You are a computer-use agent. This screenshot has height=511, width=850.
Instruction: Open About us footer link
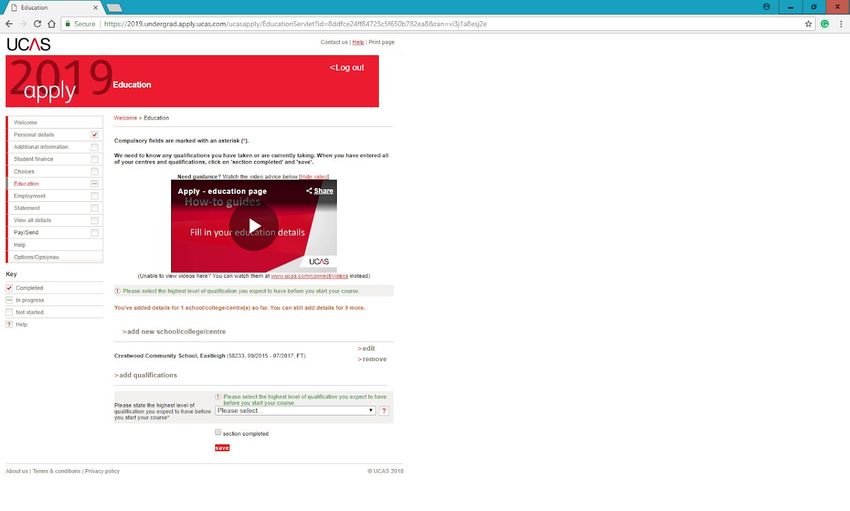17,471
